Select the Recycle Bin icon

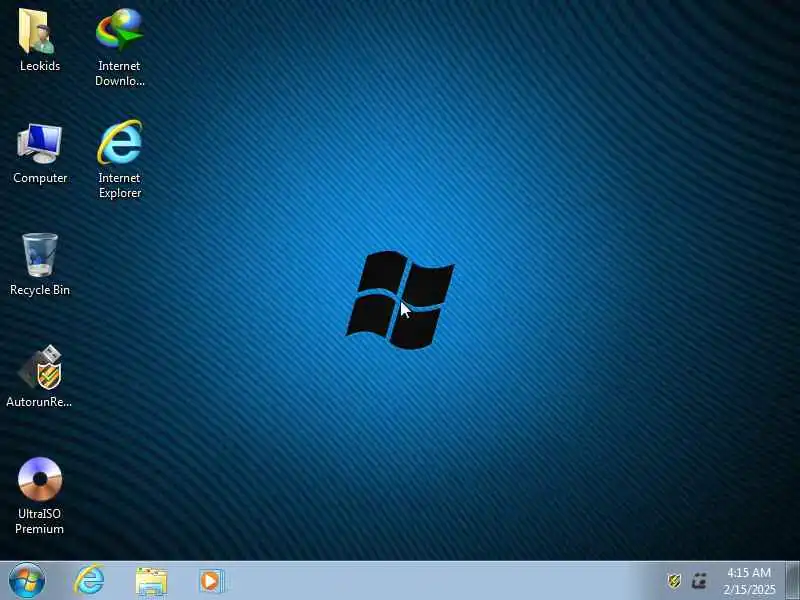40,255
